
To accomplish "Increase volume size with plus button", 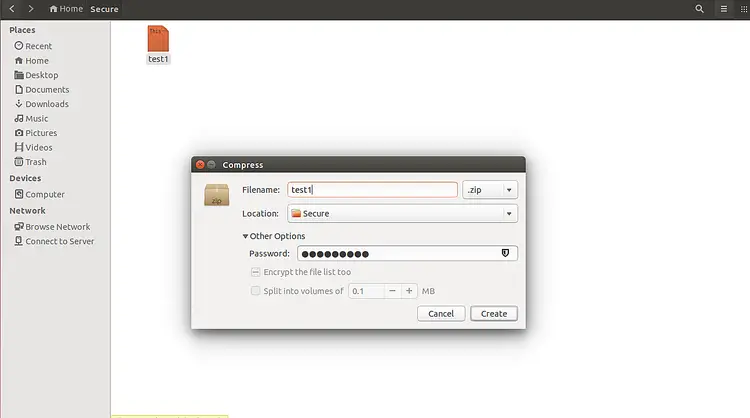I will tap(409, 291).
